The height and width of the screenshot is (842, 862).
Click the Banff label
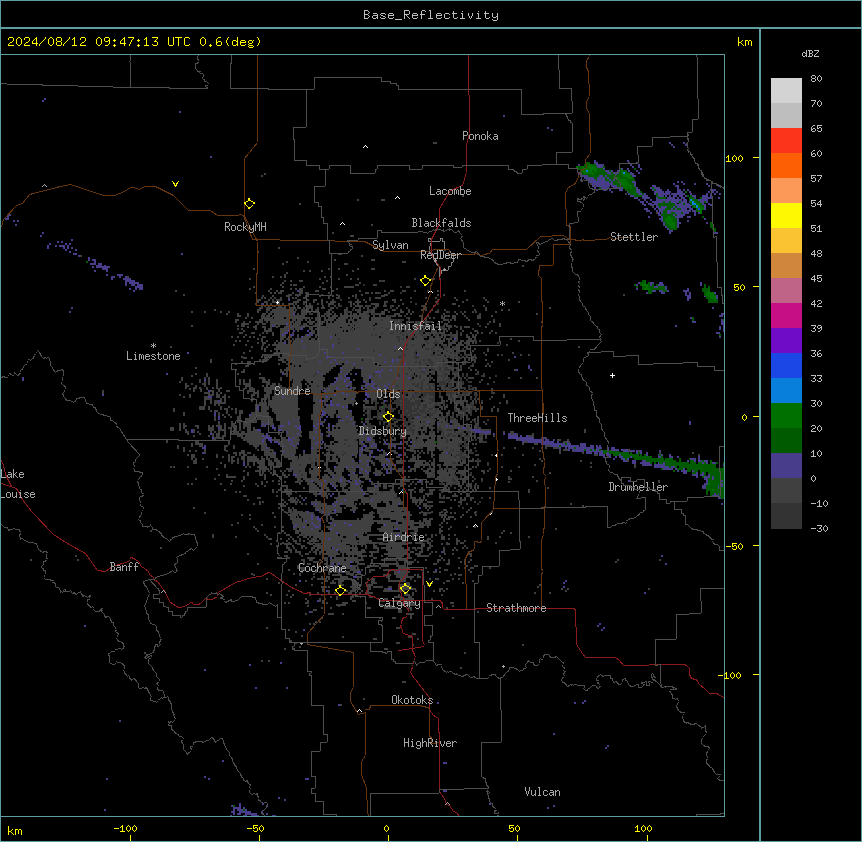124,567
